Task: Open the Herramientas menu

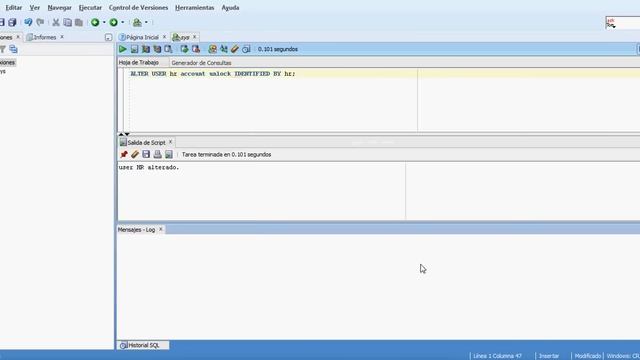Action: click(x=194, y=8)
